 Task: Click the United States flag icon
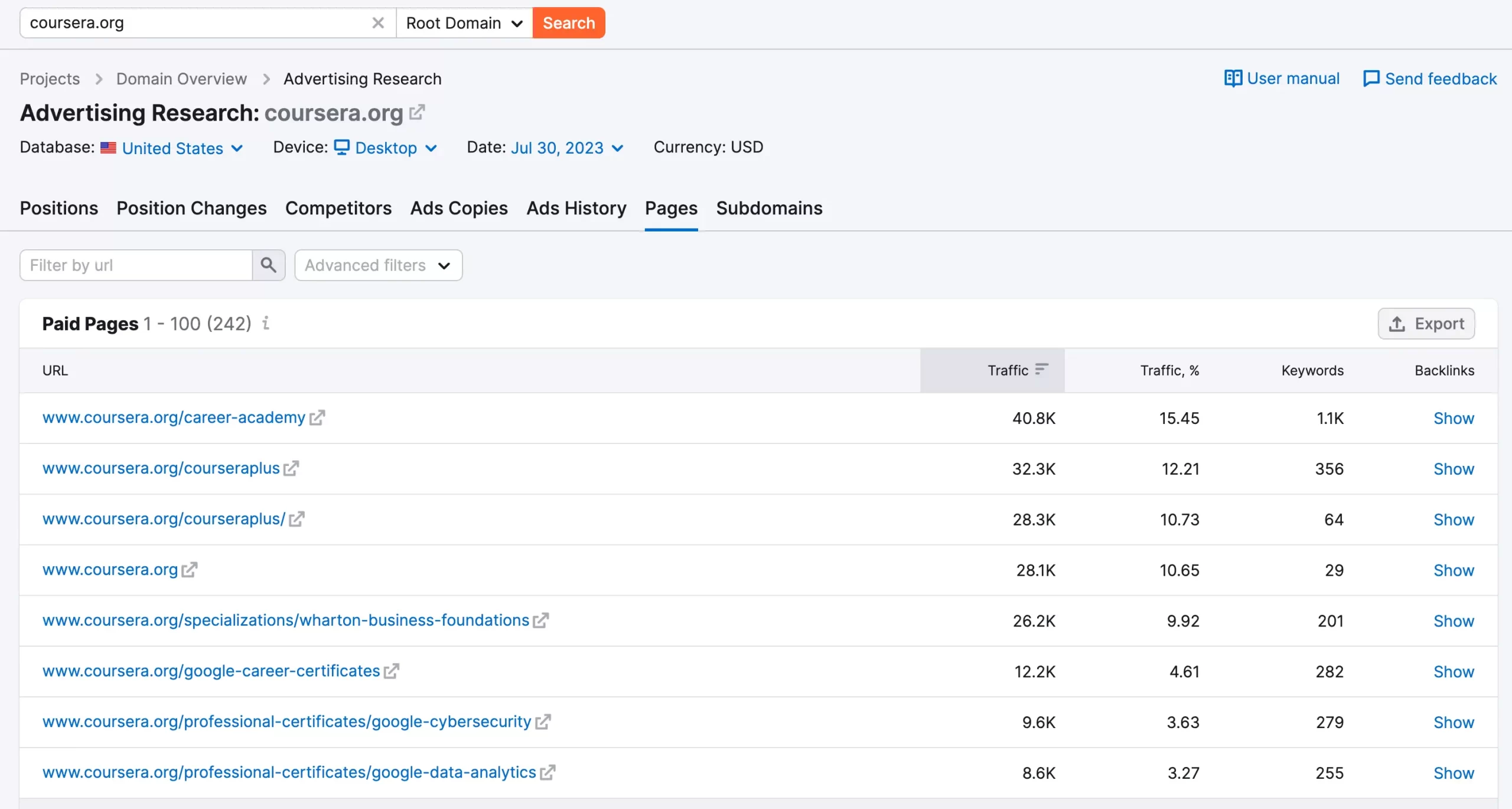(x=108, y=148)
